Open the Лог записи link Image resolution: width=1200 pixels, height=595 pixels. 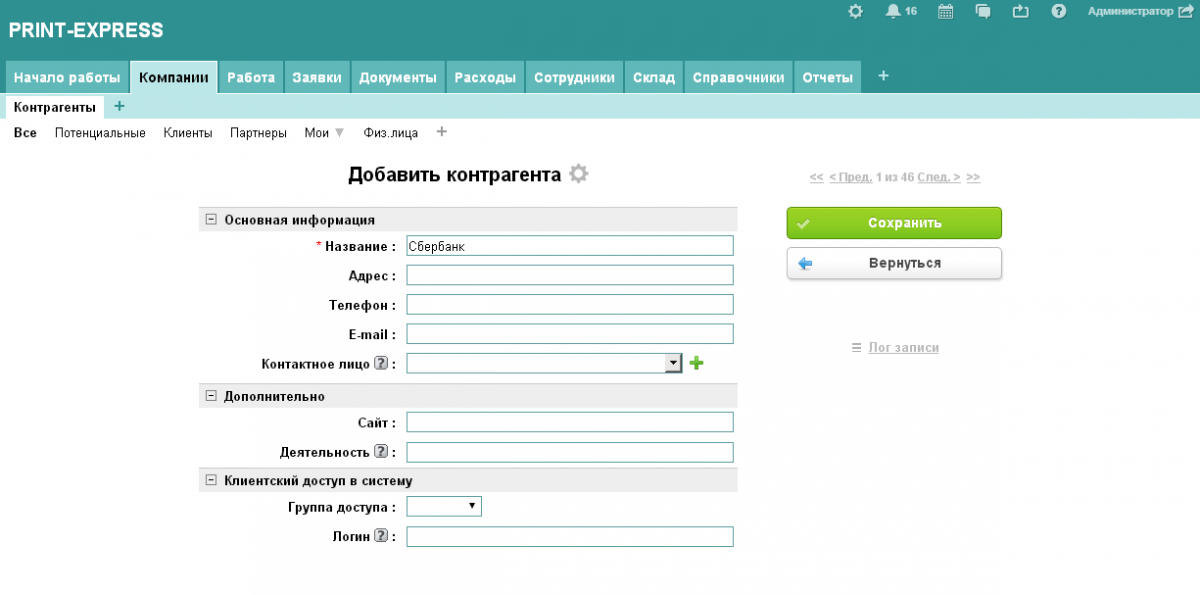[x=903, y=347]
